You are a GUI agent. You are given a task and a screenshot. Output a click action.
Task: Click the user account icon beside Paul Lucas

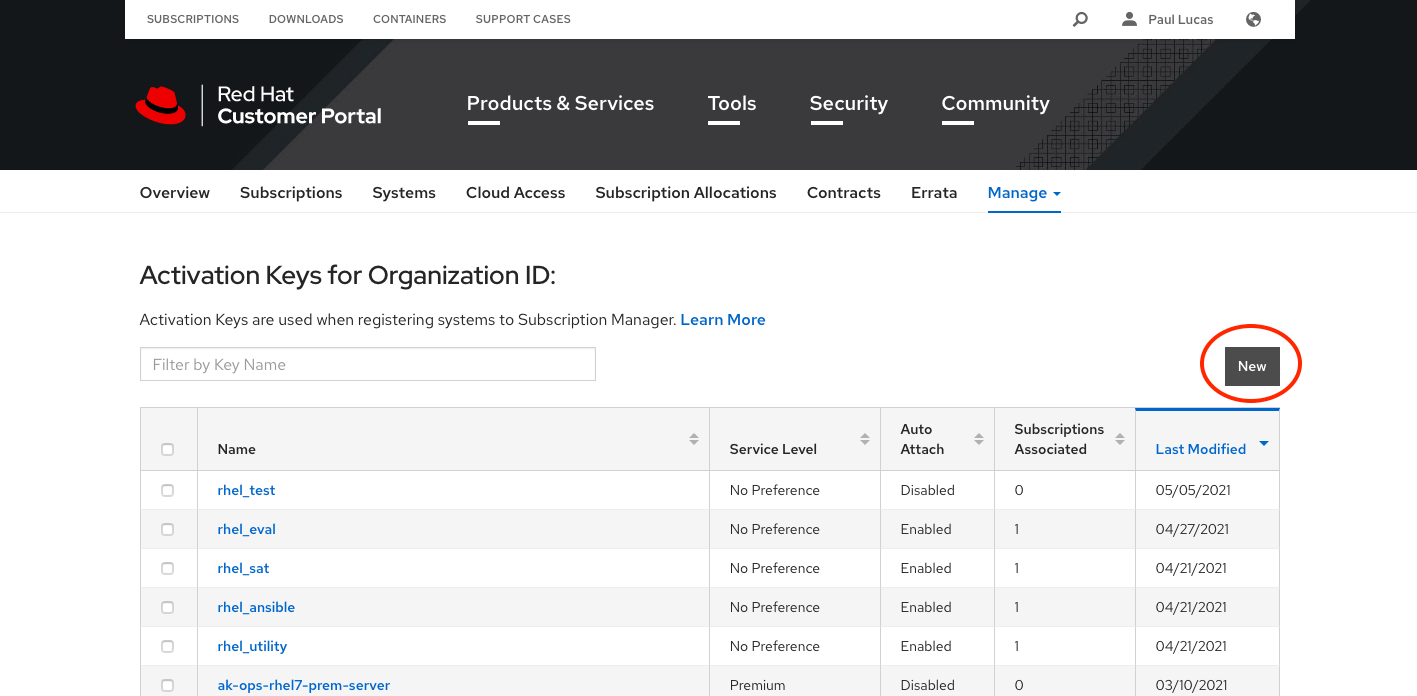tap(1130, 19)
